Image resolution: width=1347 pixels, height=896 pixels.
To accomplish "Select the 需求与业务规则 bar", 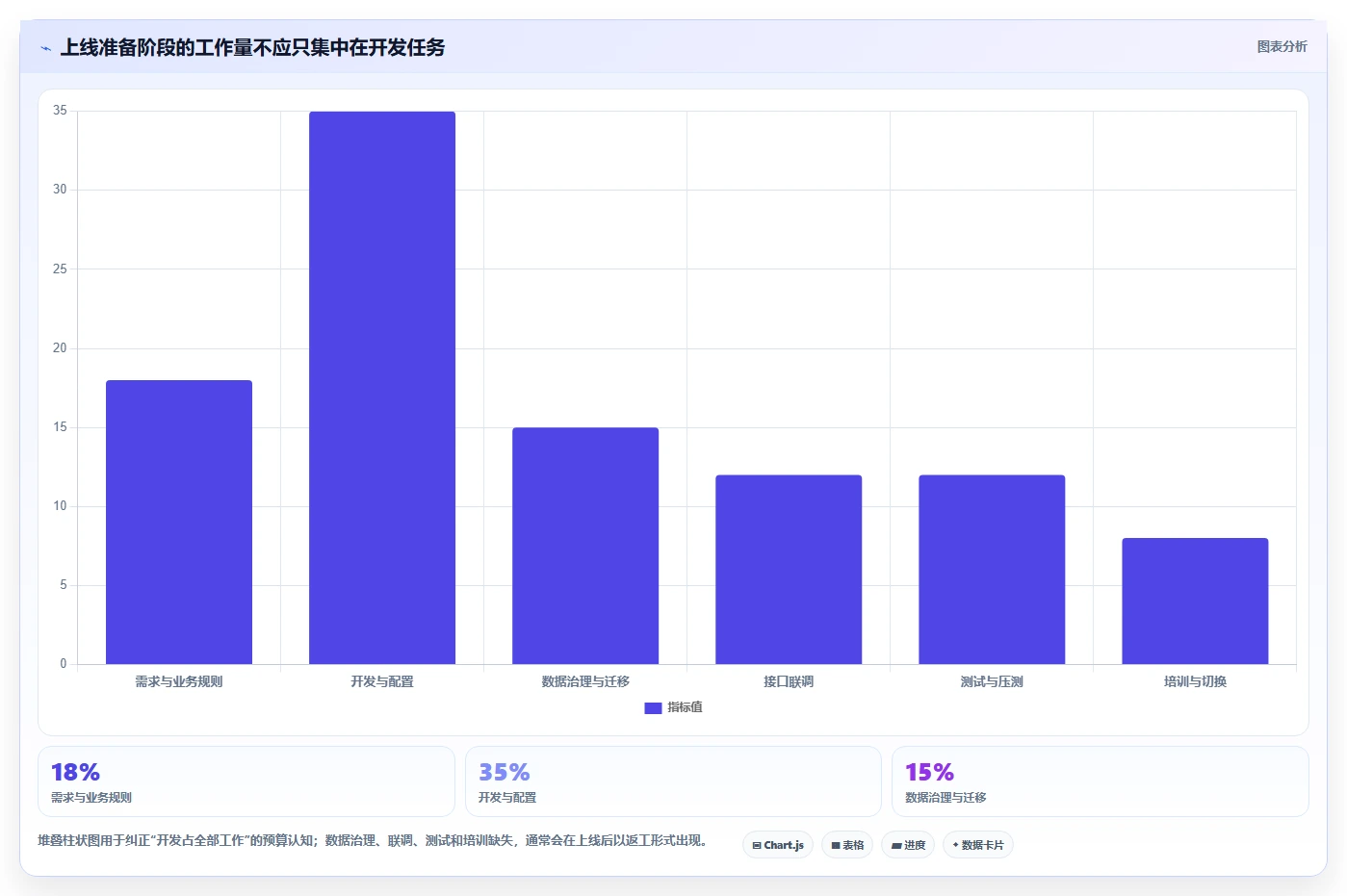I will (179, 522).
